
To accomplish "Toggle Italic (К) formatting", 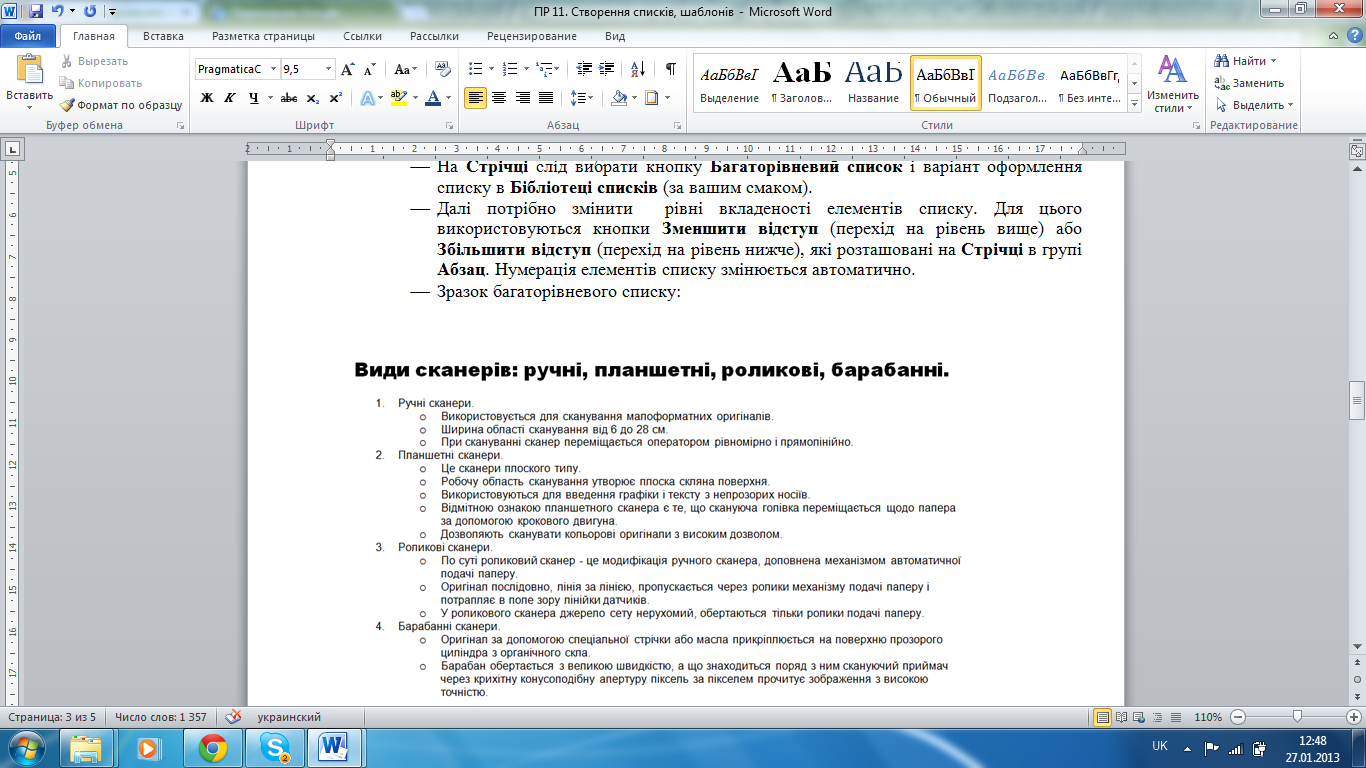I will 230,98.
